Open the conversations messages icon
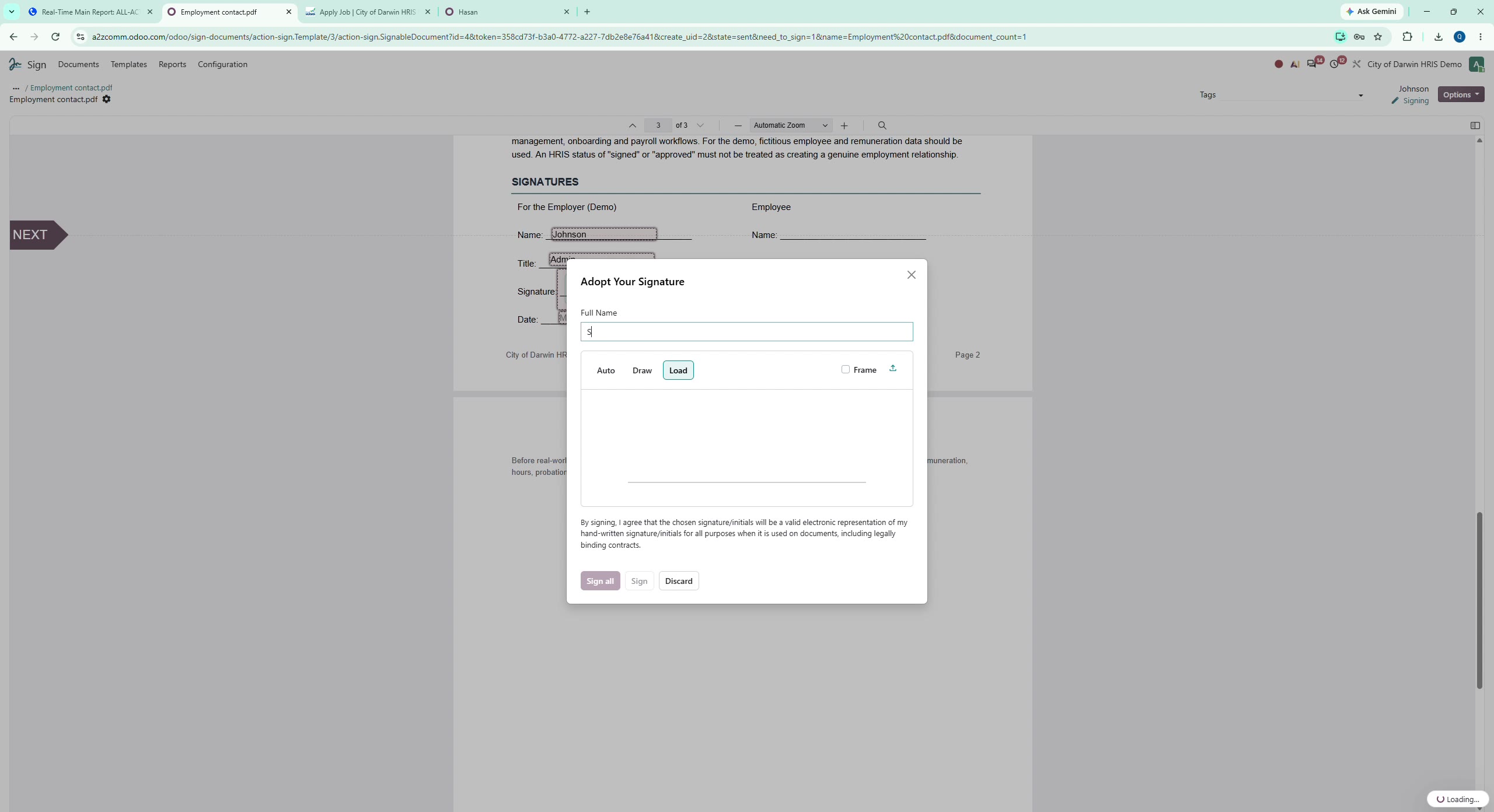 (1313, 64)
